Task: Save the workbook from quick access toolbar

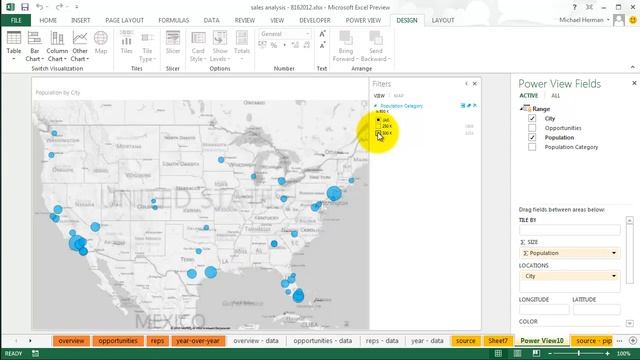Action: click(x=25, y=7)
